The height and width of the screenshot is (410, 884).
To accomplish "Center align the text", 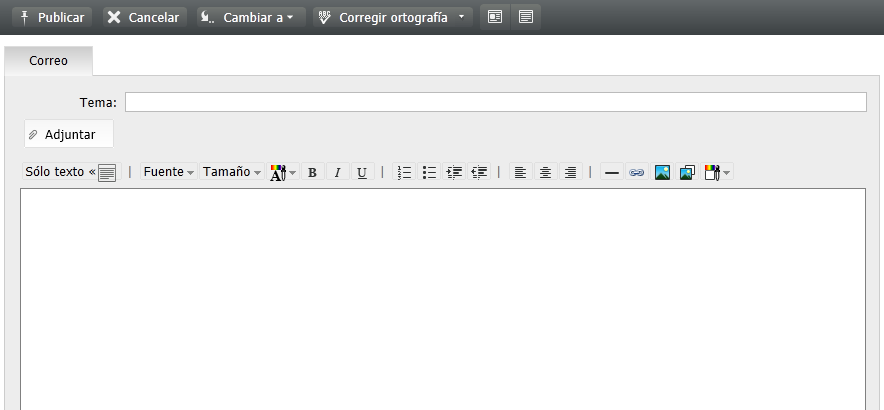I will point(545,172).
